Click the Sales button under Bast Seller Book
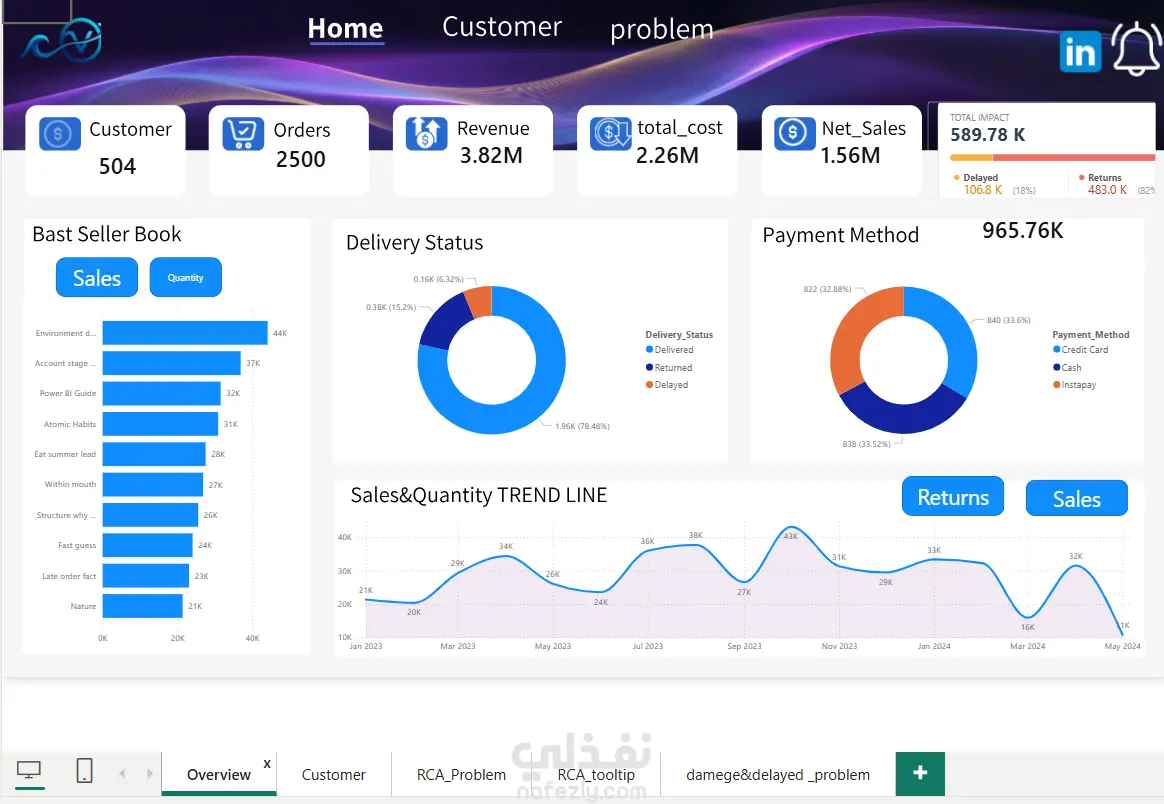The width and height of the screenshot is (1164, 804). [x=97, y=278]
